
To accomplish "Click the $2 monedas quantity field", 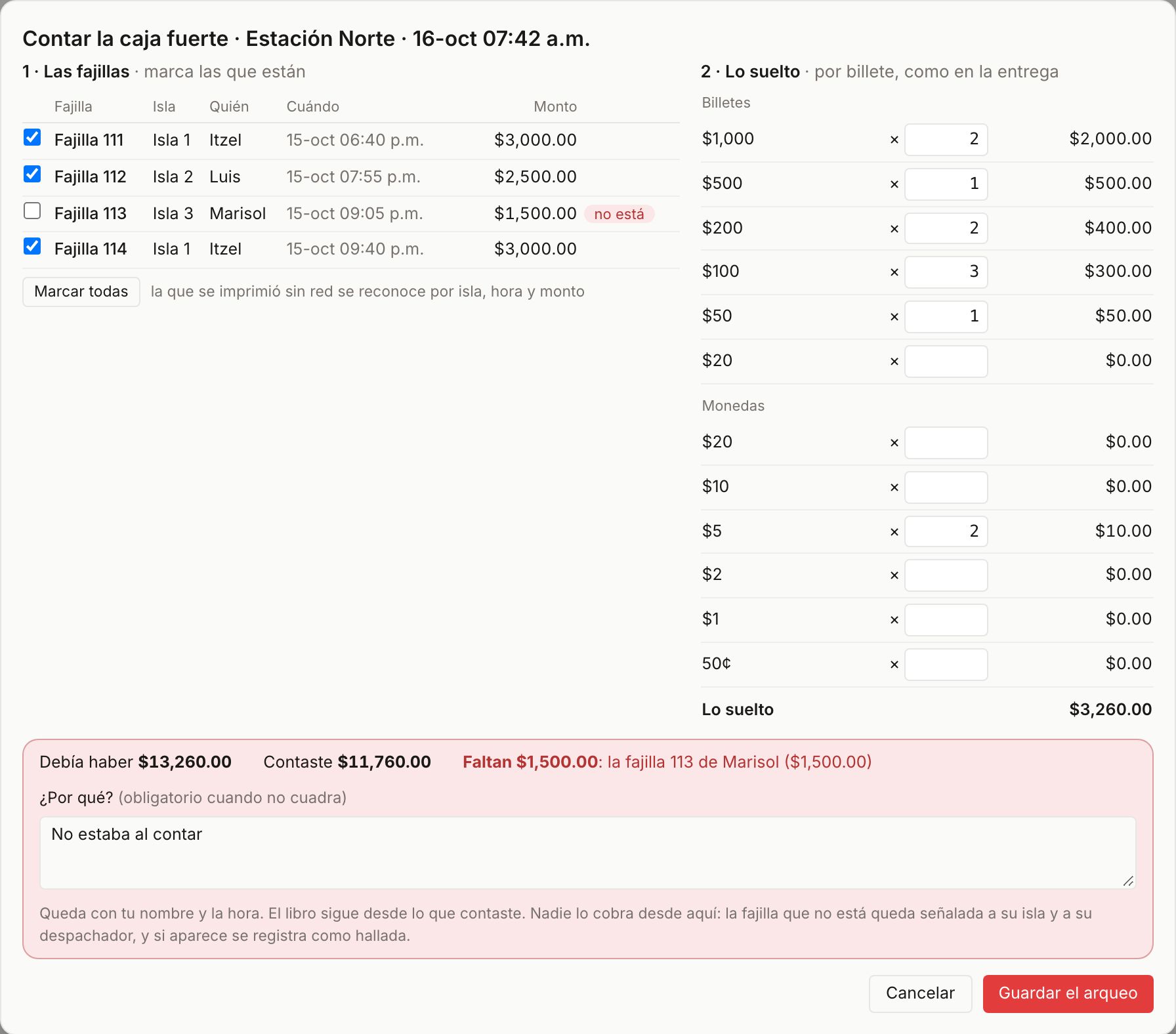I will [946, 575].
